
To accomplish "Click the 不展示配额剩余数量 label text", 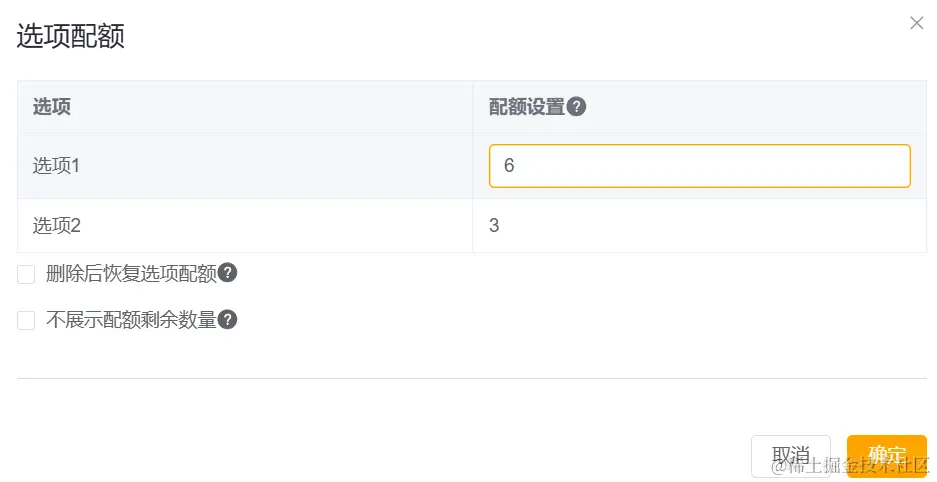I will 131,320.
